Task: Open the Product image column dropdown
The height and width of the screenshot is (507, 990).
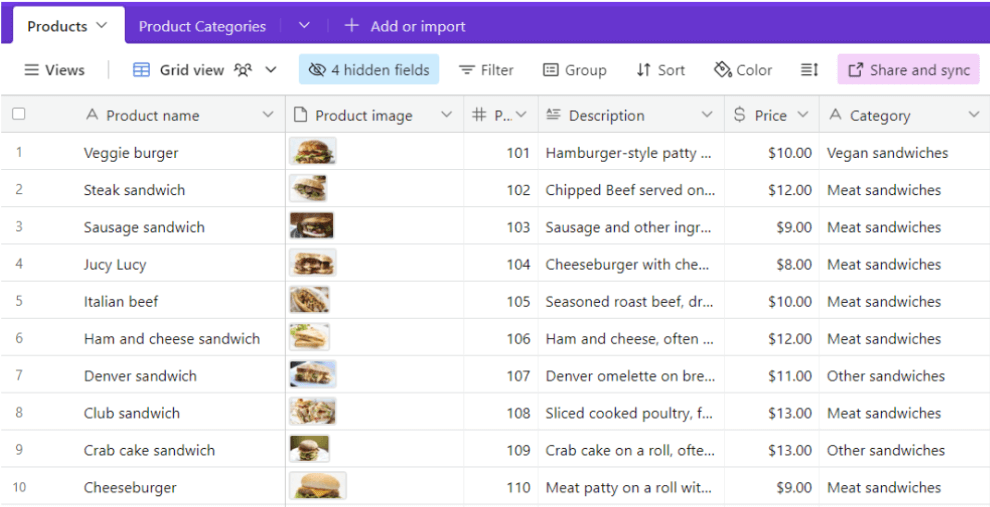Action: pos(446,115)
